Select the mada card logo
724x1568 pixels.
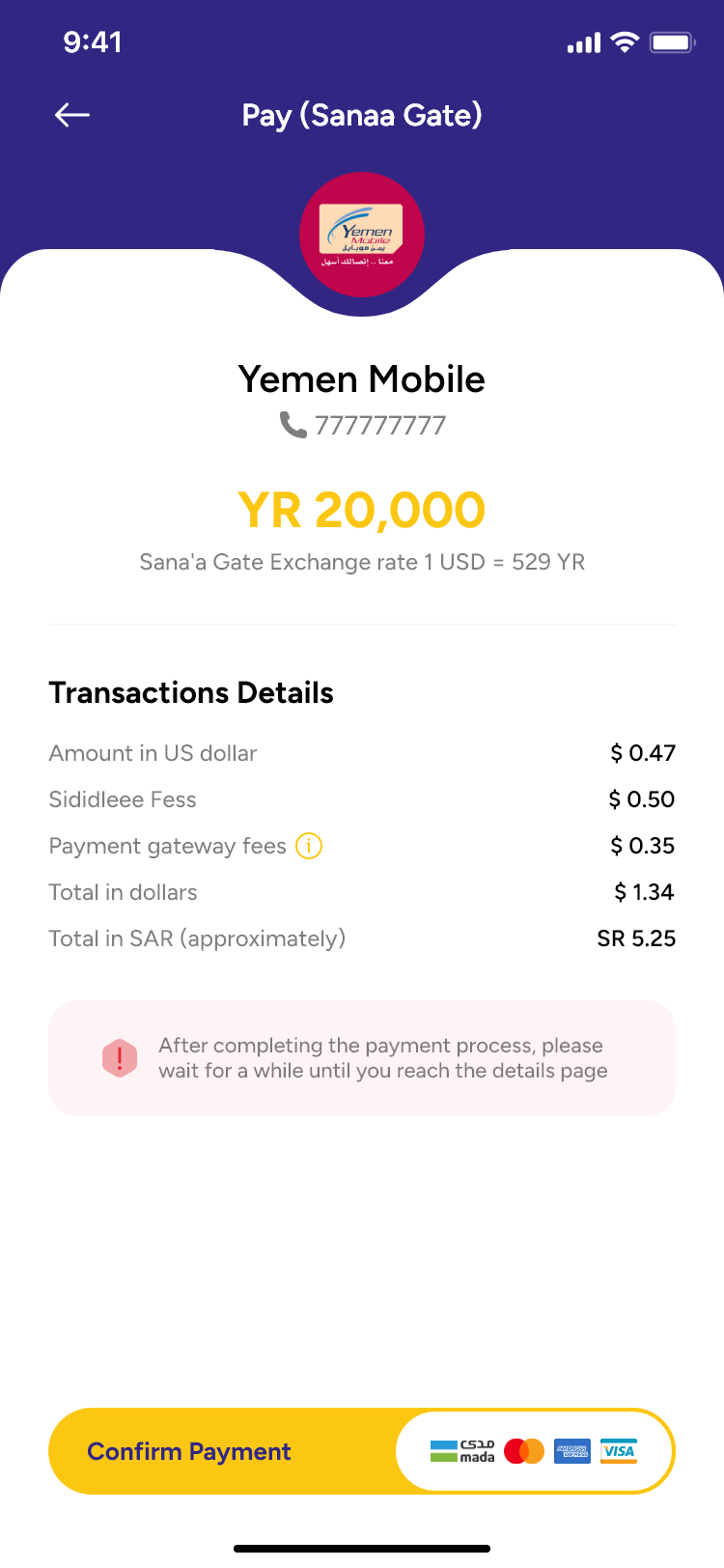tap(462, 1451)
